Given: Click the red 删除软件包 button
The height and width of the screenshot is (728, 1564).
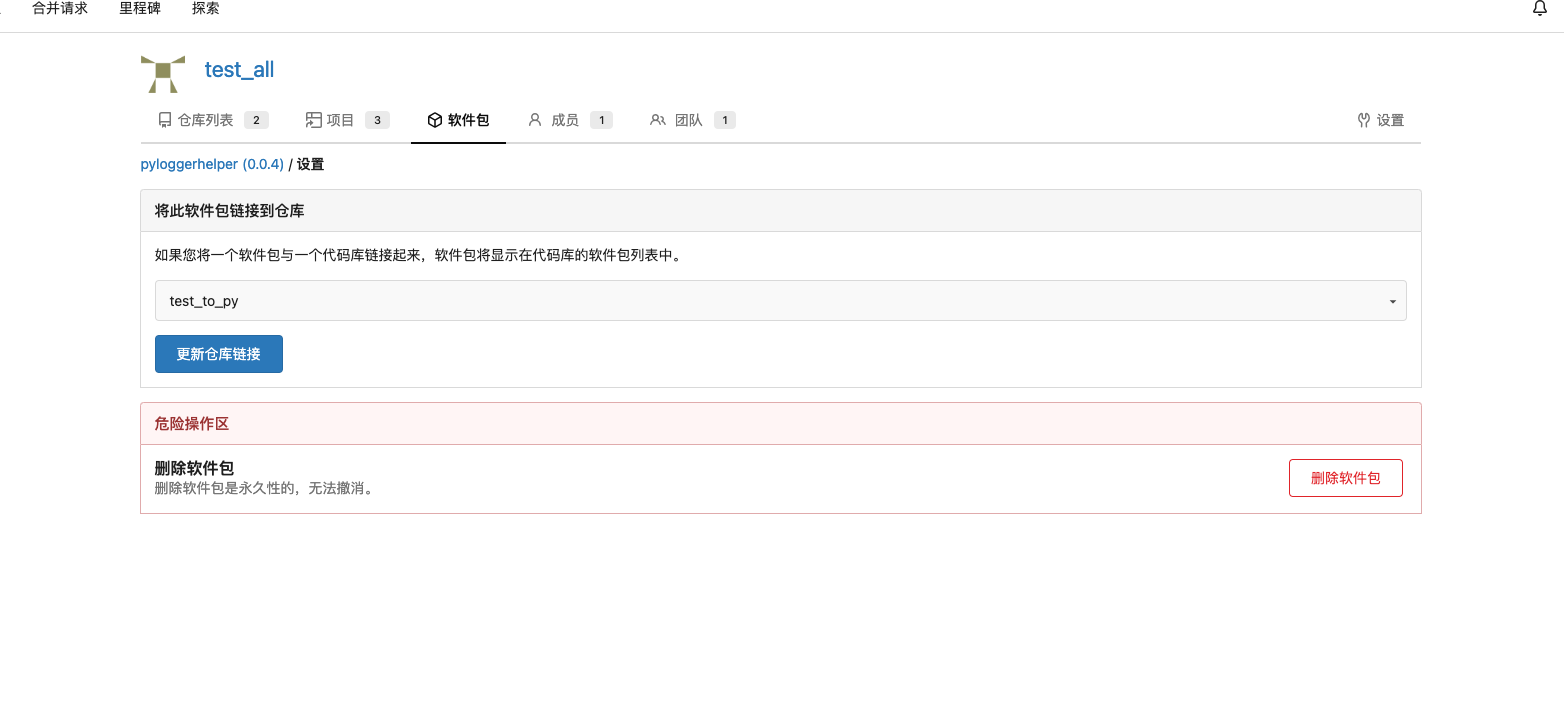Looking at the screenshot, I should 1345,478.
